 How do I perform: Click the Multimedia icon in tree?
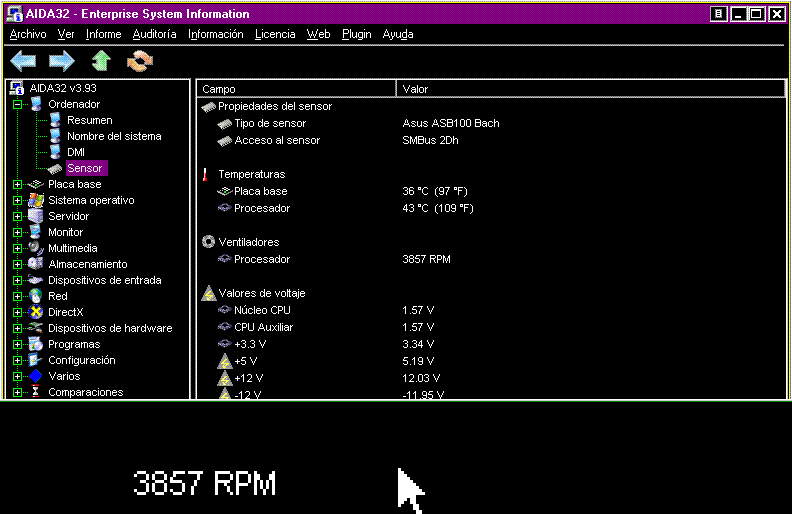(x=36, y=248)
